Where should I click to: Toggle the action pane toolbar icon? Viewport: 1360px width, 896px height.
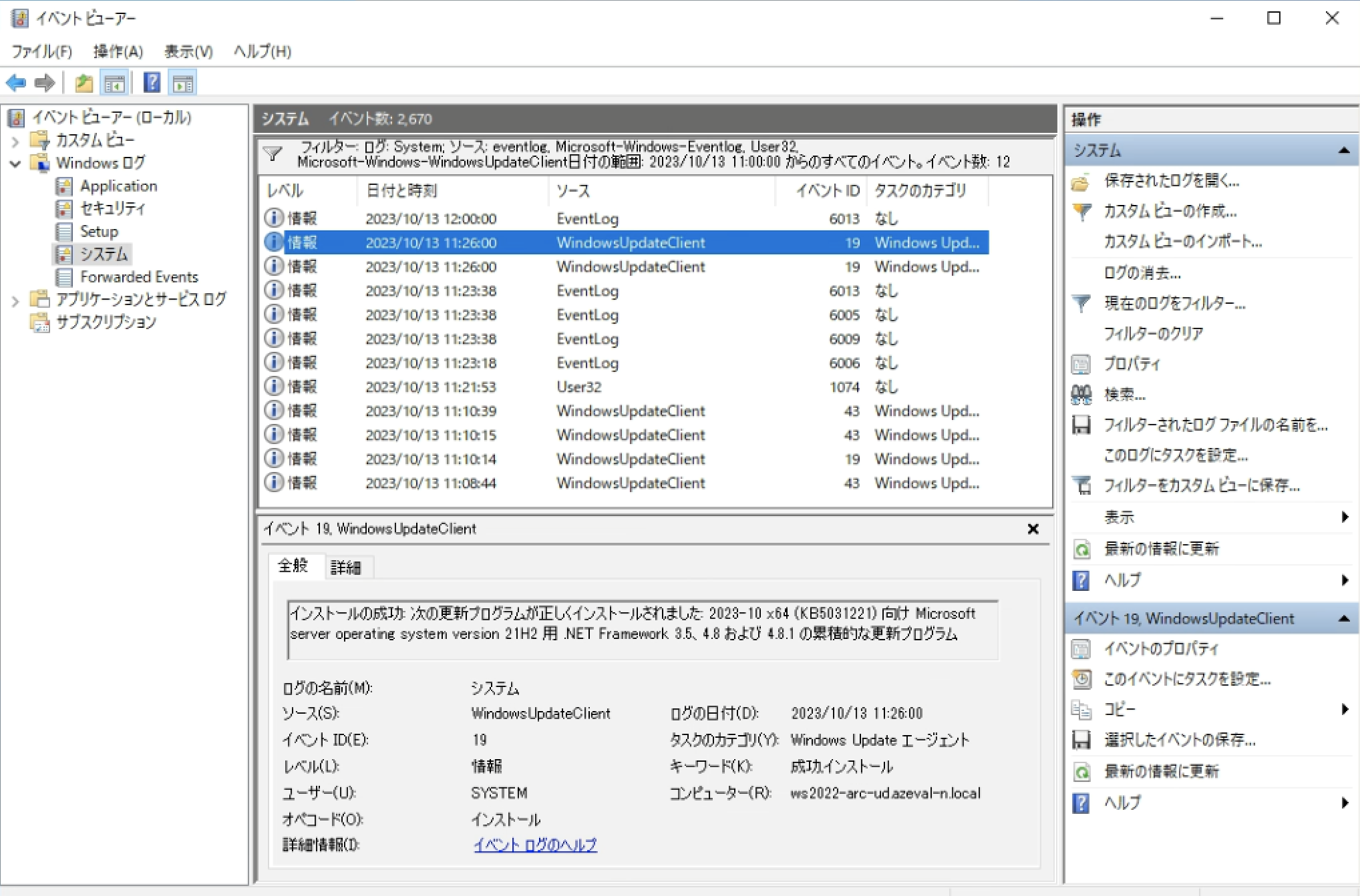[x=182, y=83]
